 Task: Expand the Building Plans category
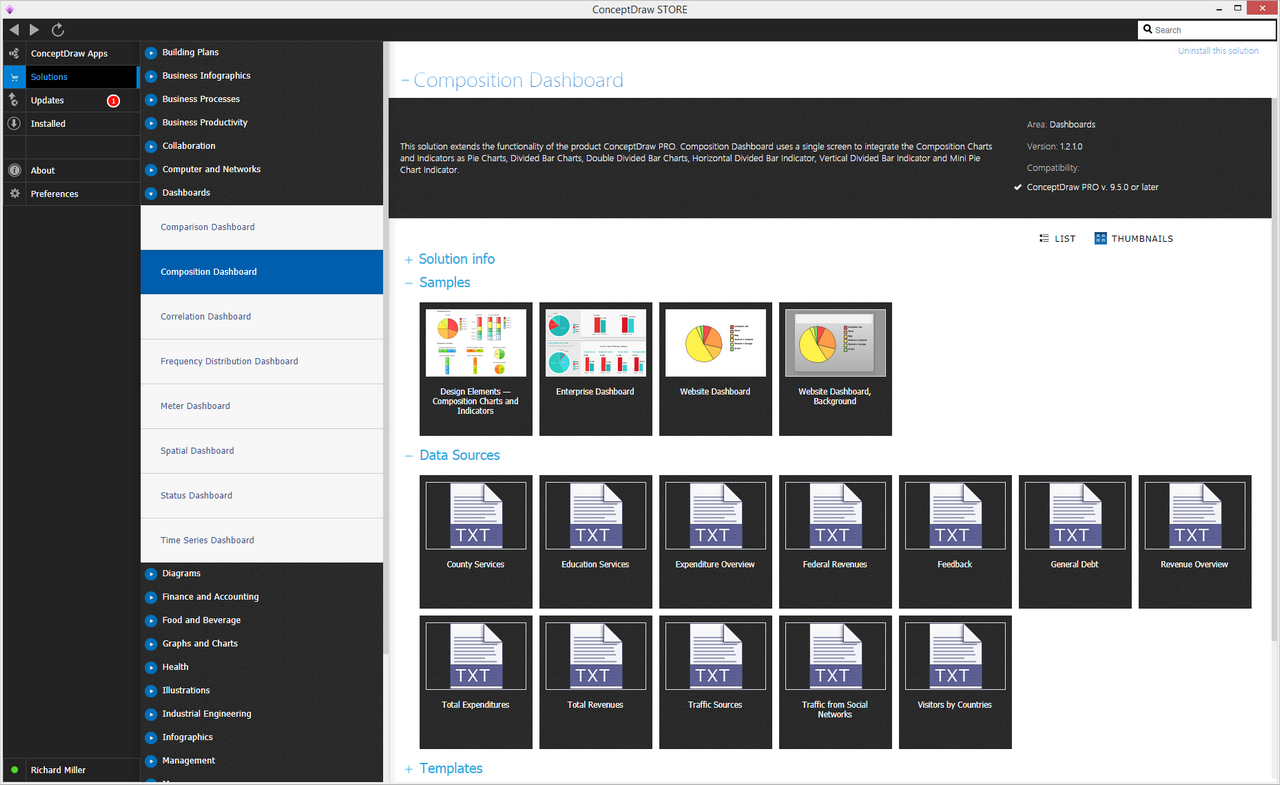pyautogui.click(x=190, y=53)
